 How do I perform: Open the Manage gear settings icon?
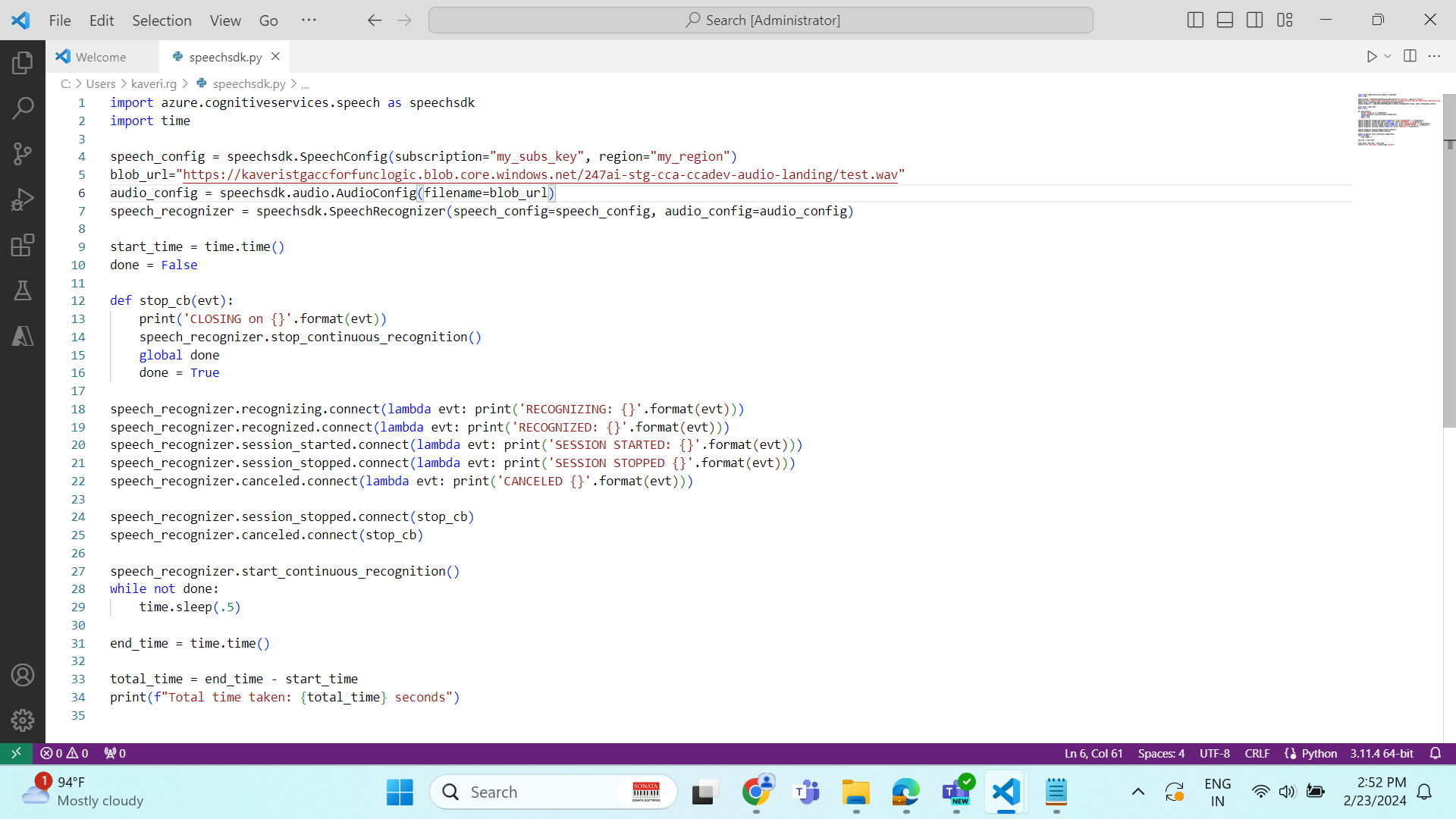tap(23, 720)
